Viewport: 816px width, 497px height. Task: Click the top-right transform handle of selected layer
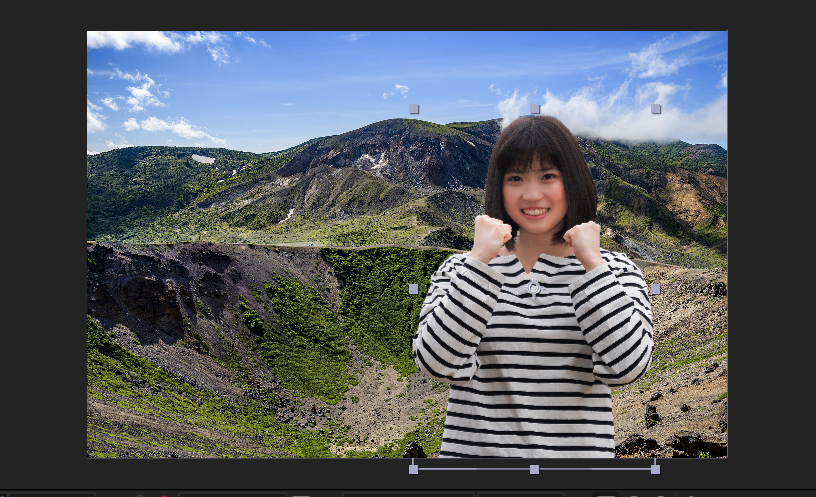[656, 109]
